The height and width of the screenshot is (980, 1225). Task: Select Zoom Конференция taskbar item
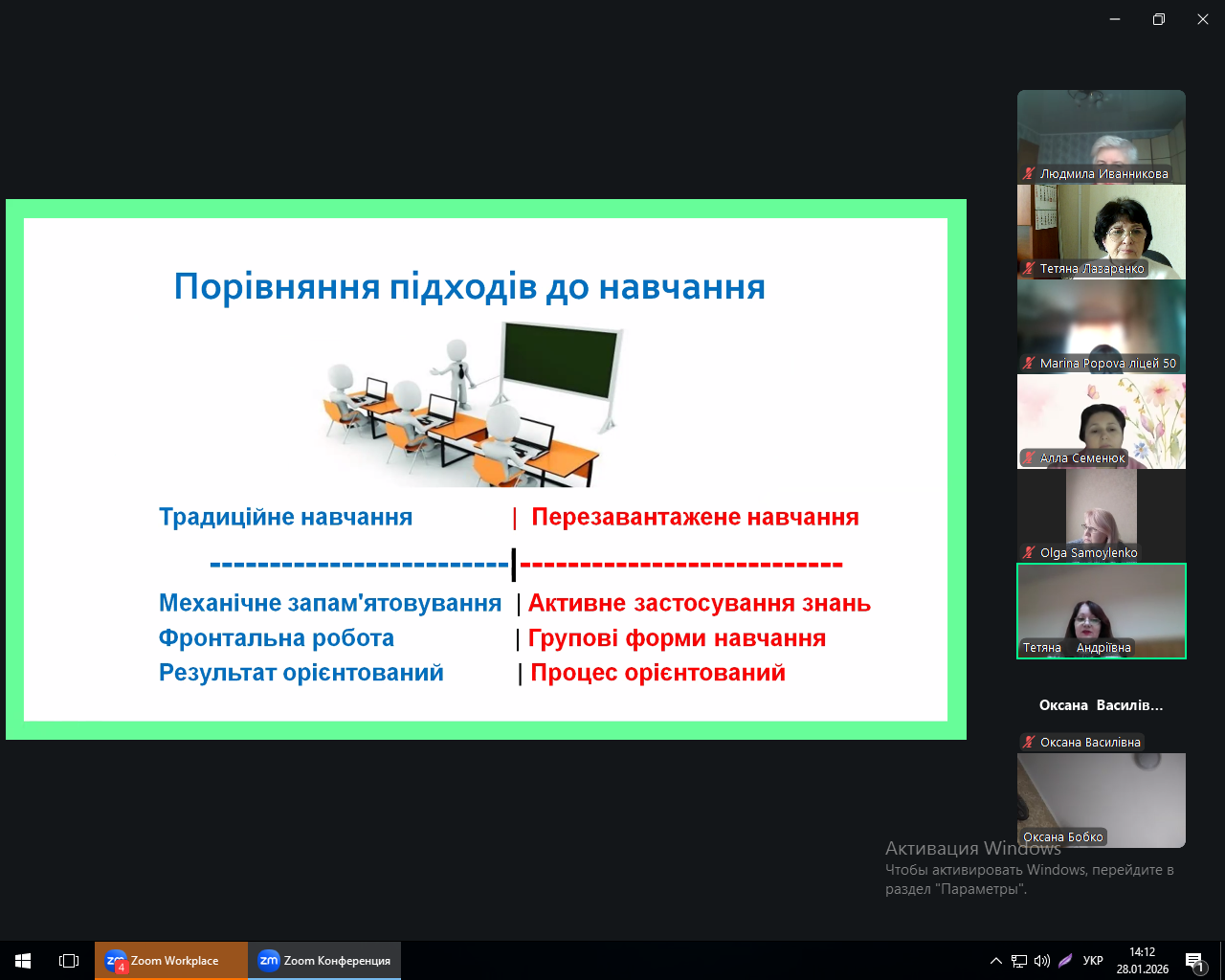tap(324, 960)
